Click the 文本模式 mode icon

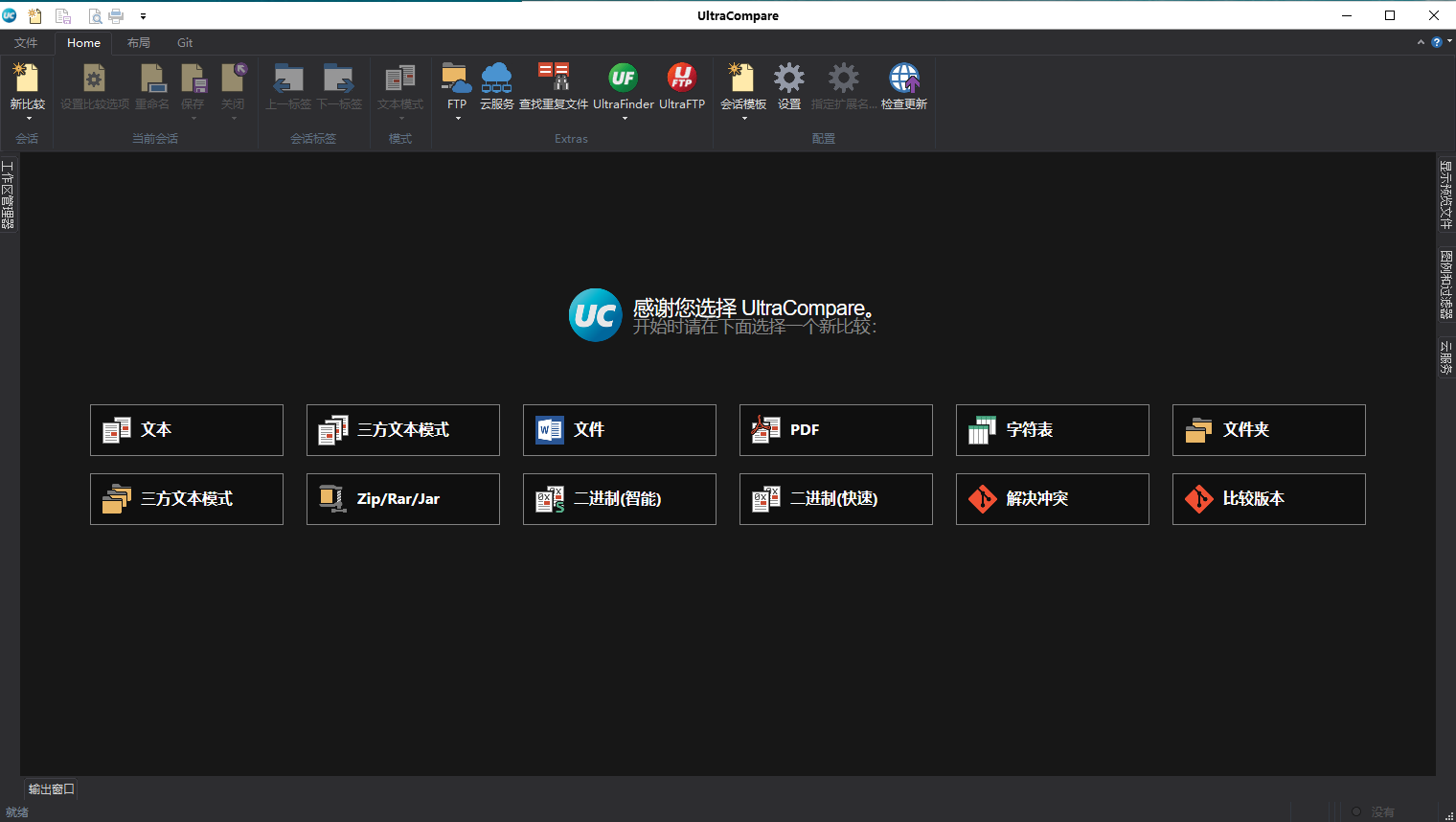click(400, 79)
